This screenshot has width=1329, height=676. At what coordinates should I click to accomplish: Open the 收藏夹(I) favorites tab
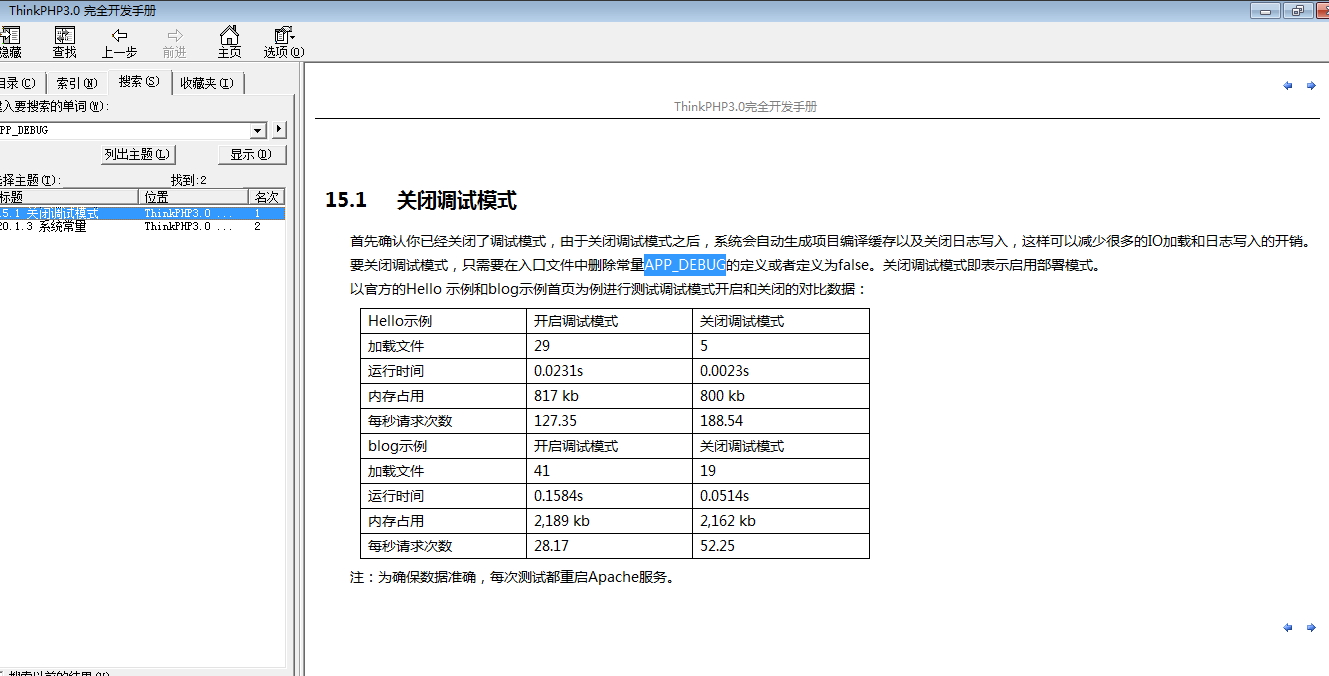pyautogui.click(x=207, y=83)
